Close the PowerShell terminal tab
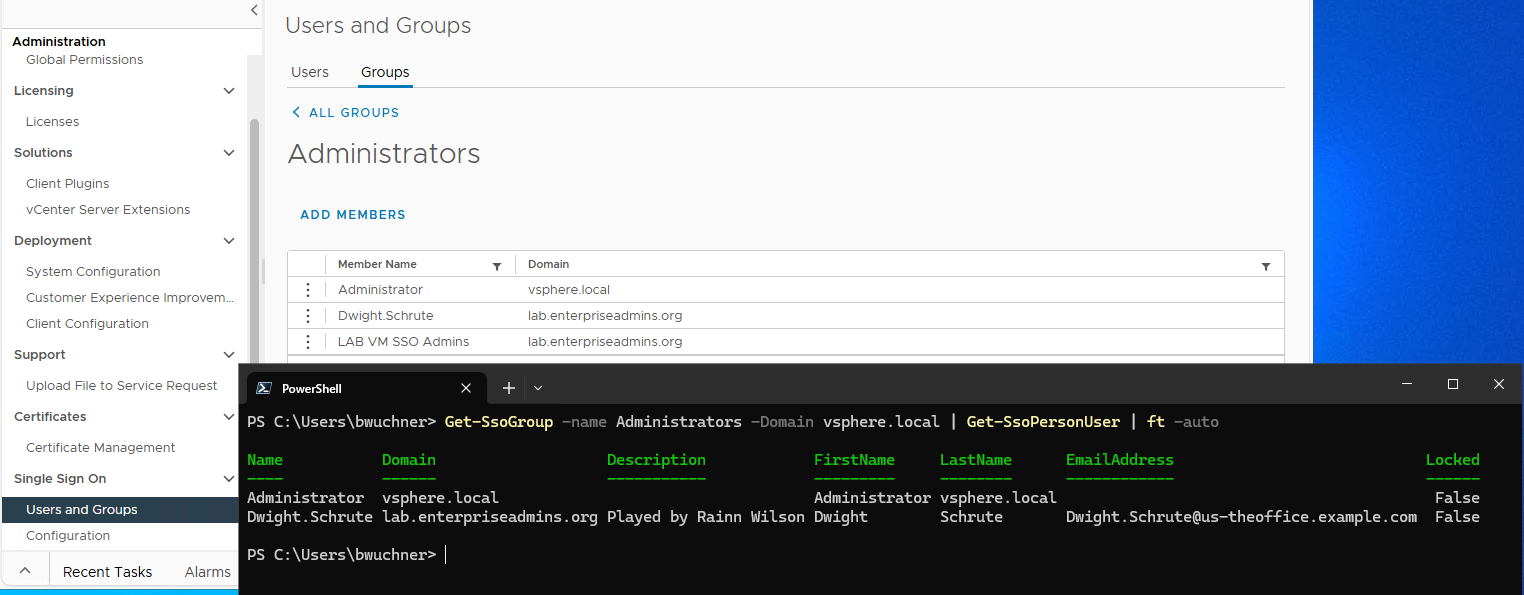Viewport: 1524px width, 595px height. (466, 388)
